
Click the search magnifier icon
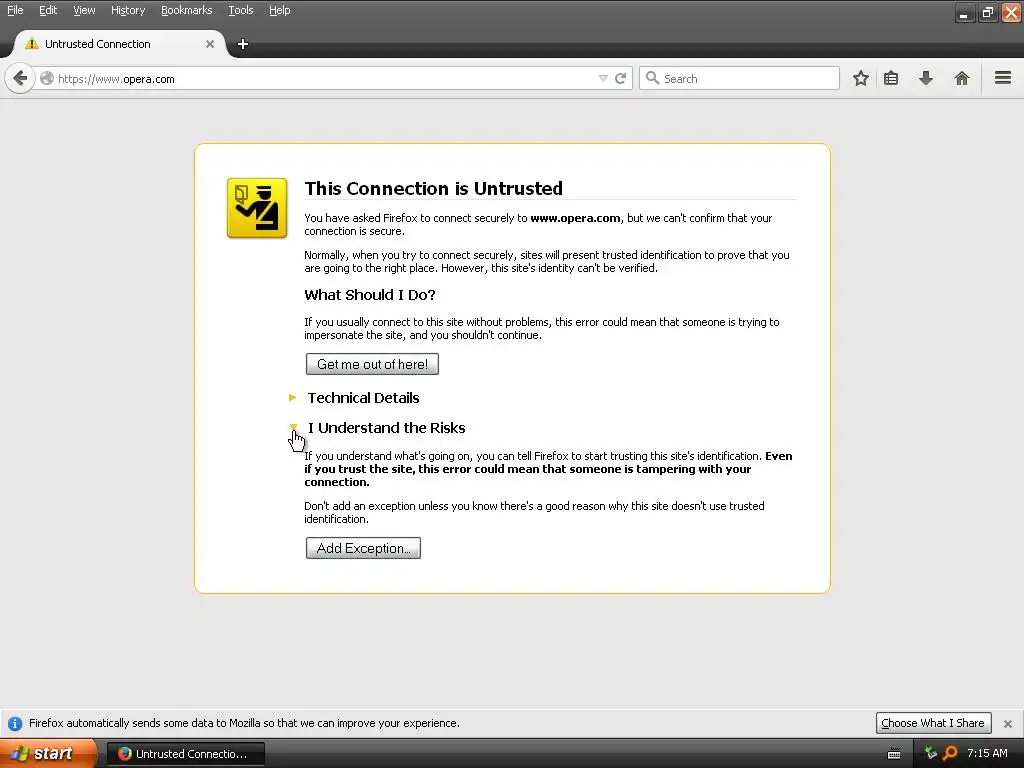tap(652, 78)
